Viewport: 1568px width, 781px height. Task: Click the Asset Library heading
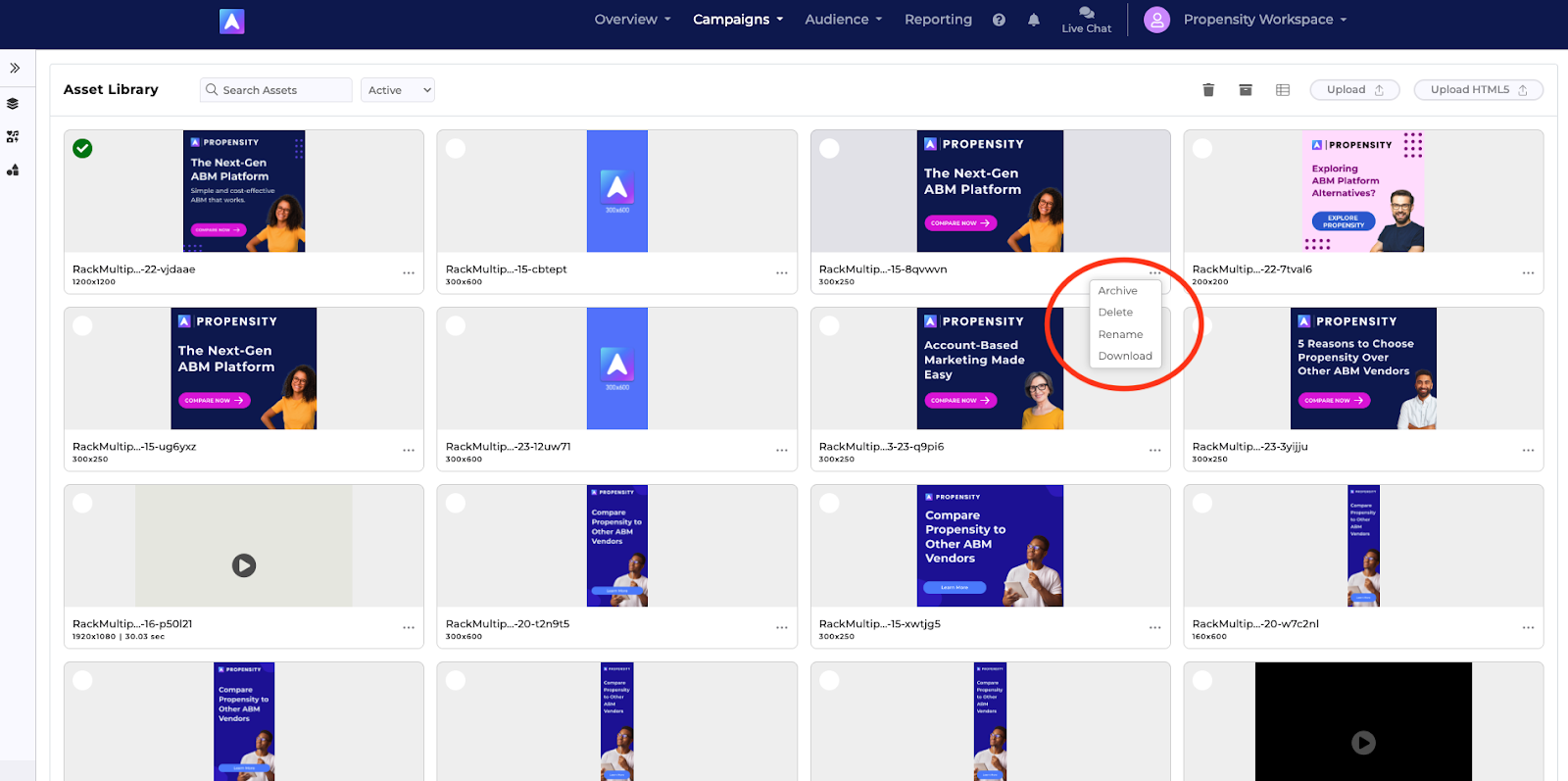[x=111, y=89]
